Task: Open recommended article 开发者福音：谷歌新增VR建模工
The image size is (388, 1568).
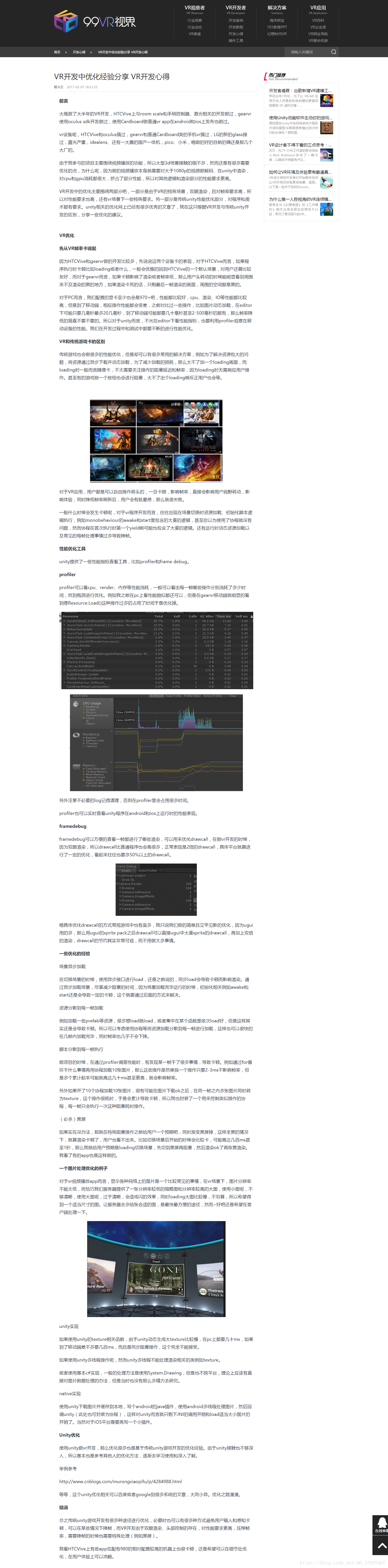Action: 300,91
